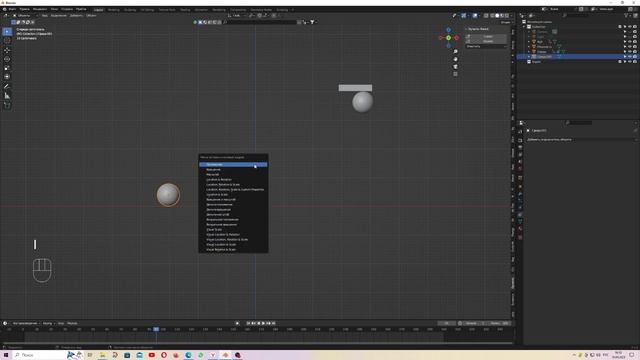Disable render camera icon of selected outliner row

[634, 57]
